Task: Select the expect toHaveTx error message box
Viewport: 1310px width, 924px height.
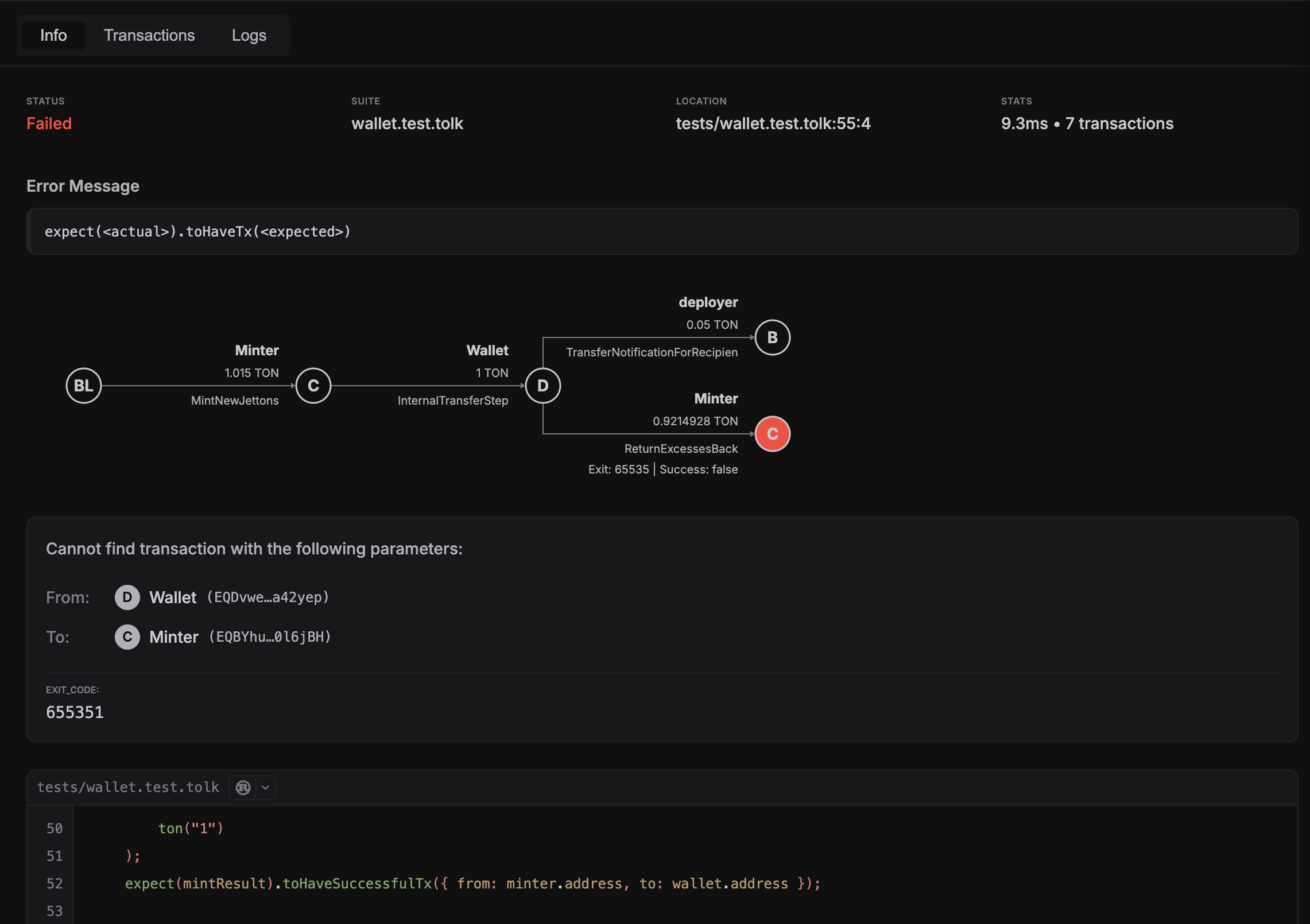Action: point(198,231)
